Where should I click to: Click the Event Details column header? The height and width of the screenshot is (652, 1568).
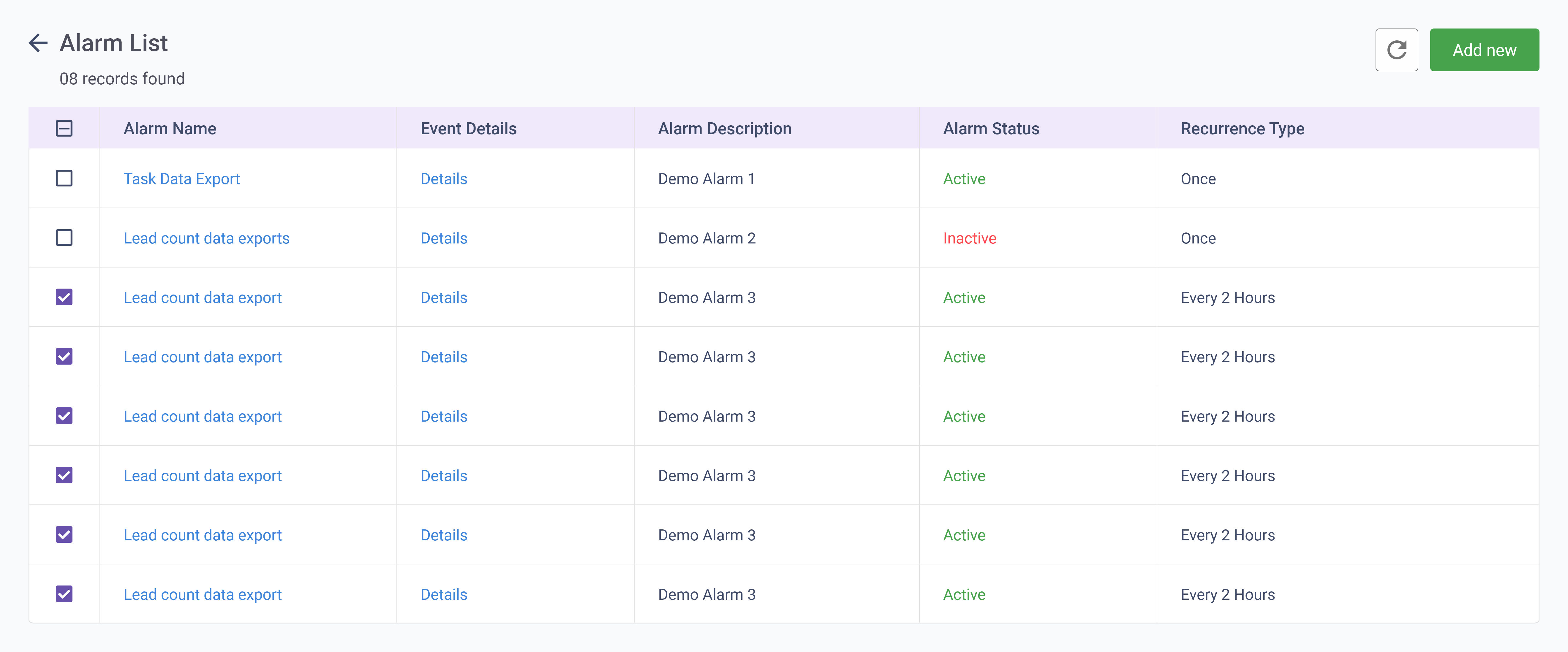point(468,129)
